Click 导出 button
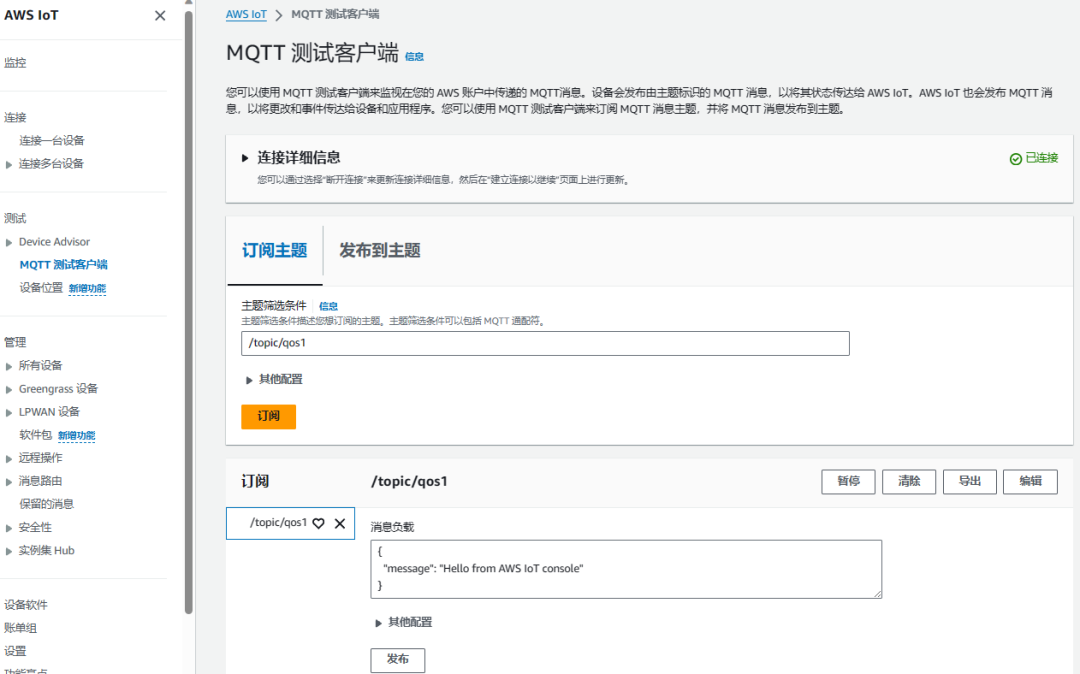Viewport: 1080px width, 674px height. [970, 481]
